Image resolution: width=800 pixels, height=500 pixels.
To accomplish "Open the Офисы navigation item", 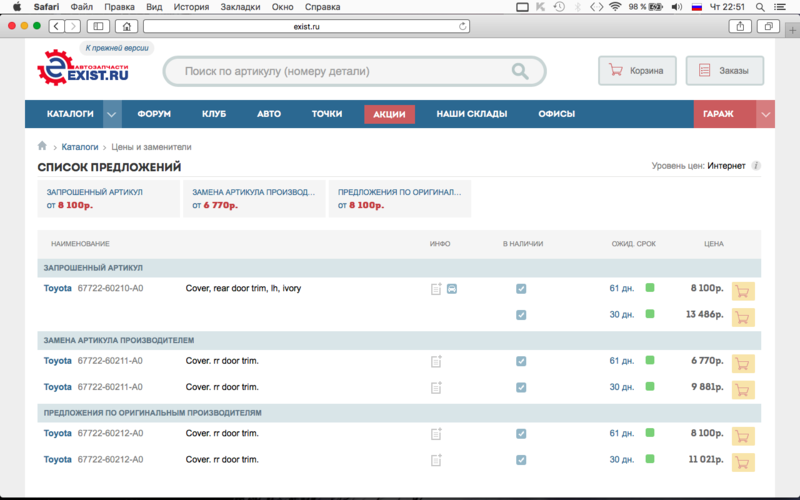I will (x=557, y=114).
